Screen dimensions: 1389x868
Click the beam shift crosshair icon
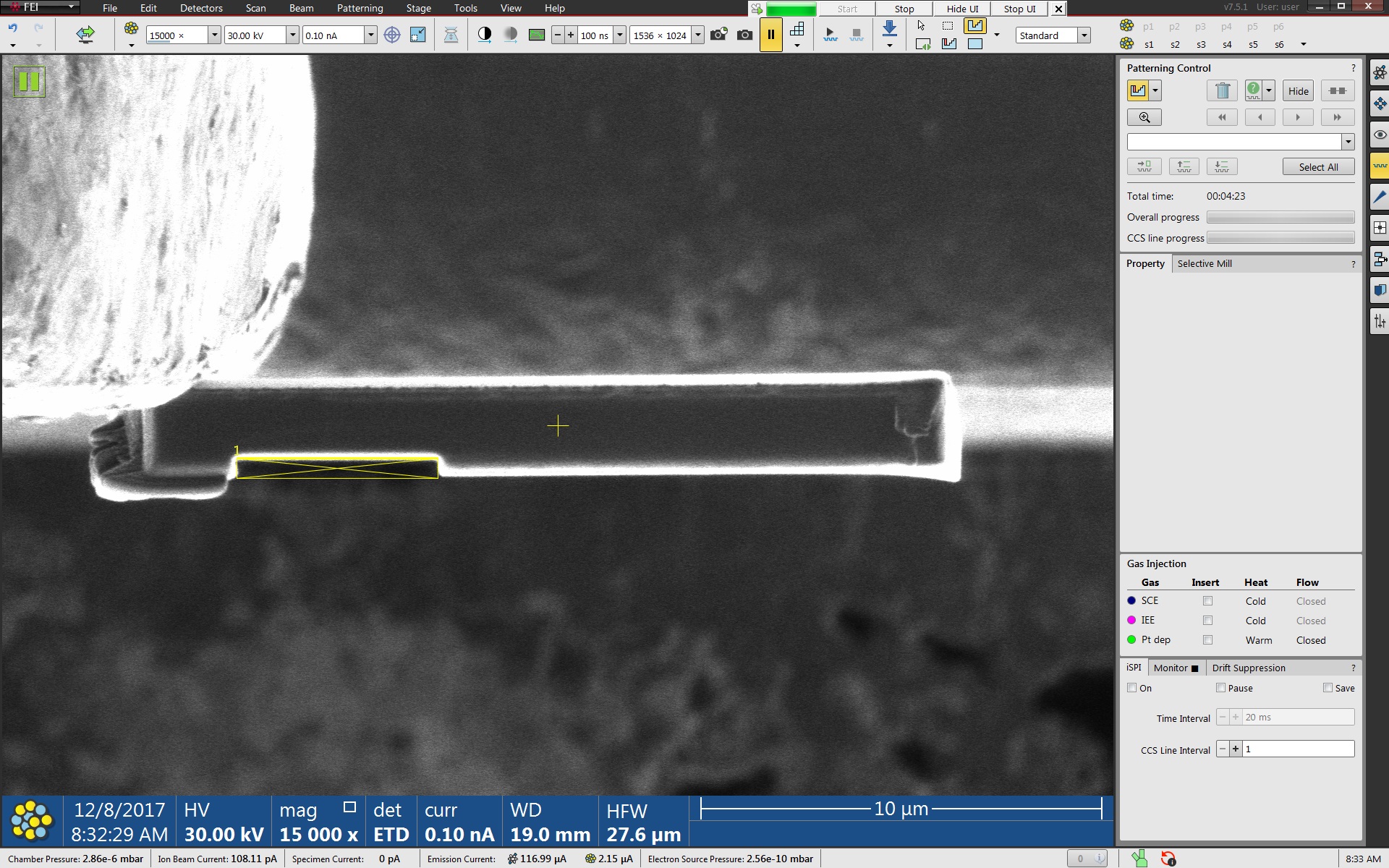click(x=391, y=35)
